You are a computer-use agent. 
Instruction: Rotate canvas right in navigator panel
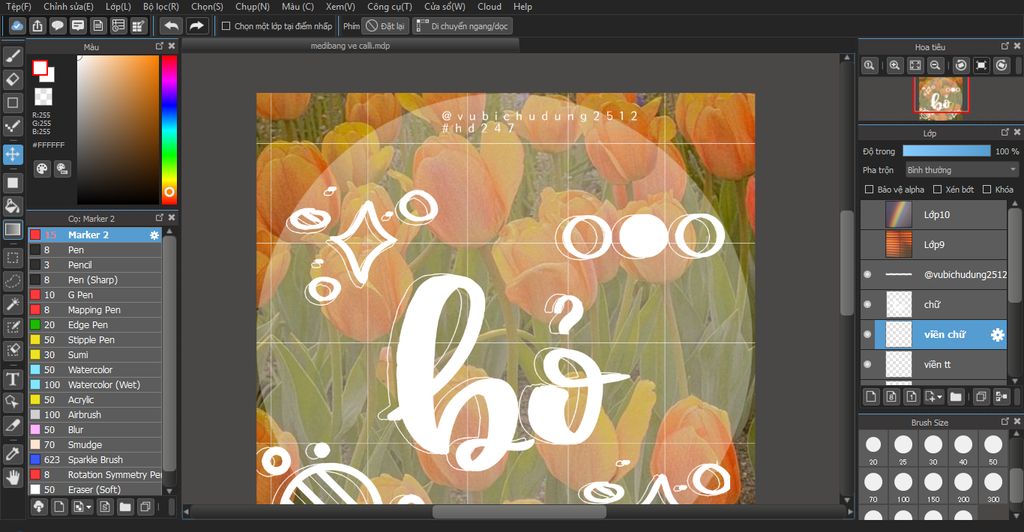1002,65
